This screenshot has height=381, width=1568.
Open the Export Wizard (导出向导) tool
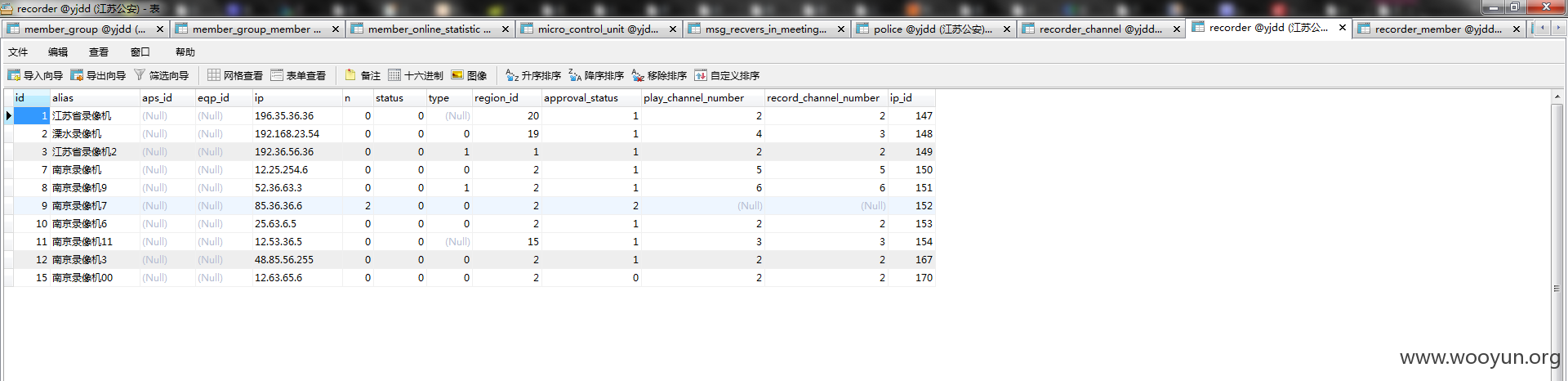click(98, 75)
